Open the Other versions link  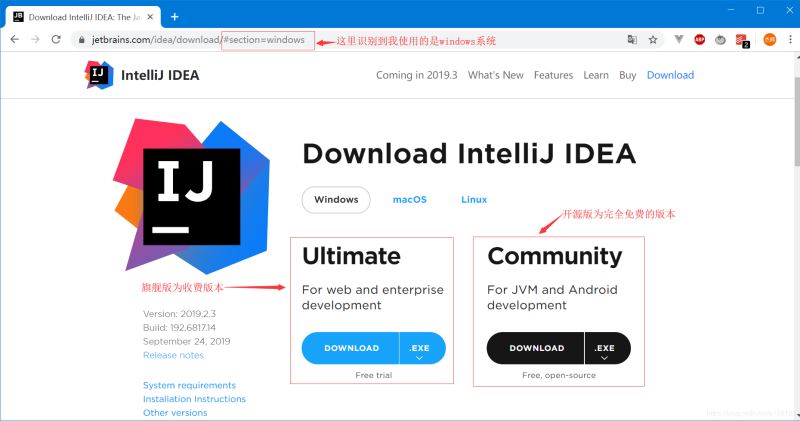tap(175, 413)
